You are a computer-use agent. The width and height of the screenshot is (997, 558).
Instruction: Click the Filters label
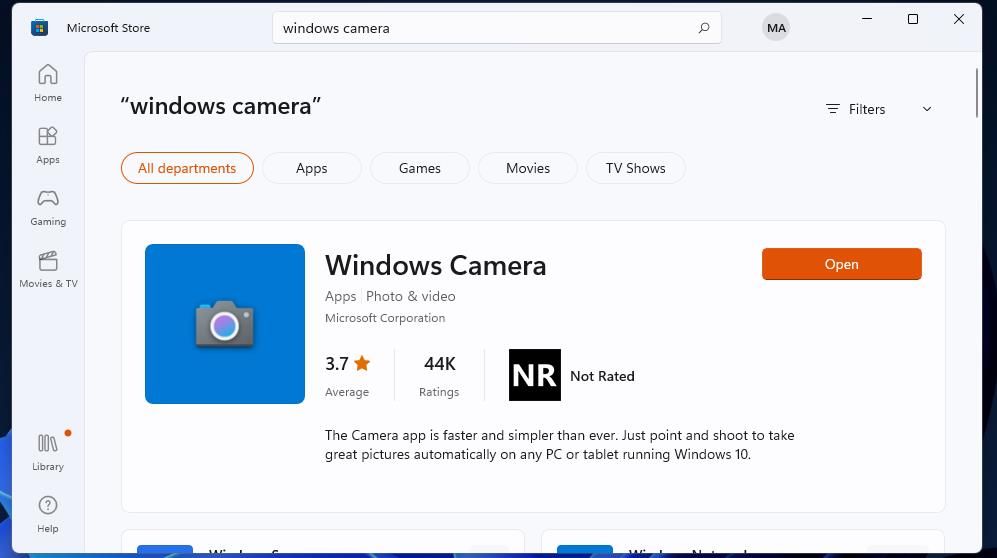pos(867,109)
